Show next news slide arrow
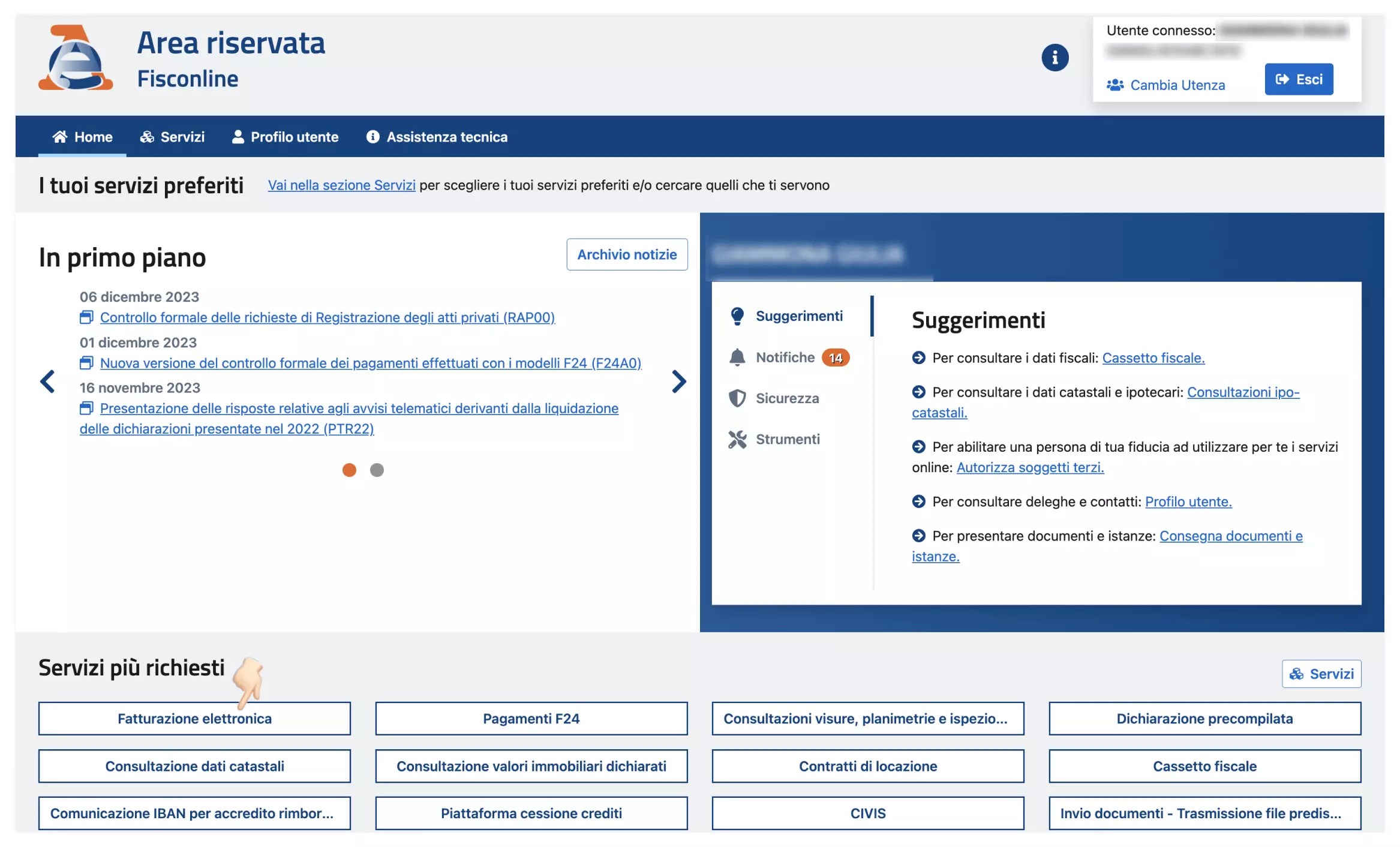Viewport: 1400px width, 847px height. pyautogui.click(x=678, y=382)
